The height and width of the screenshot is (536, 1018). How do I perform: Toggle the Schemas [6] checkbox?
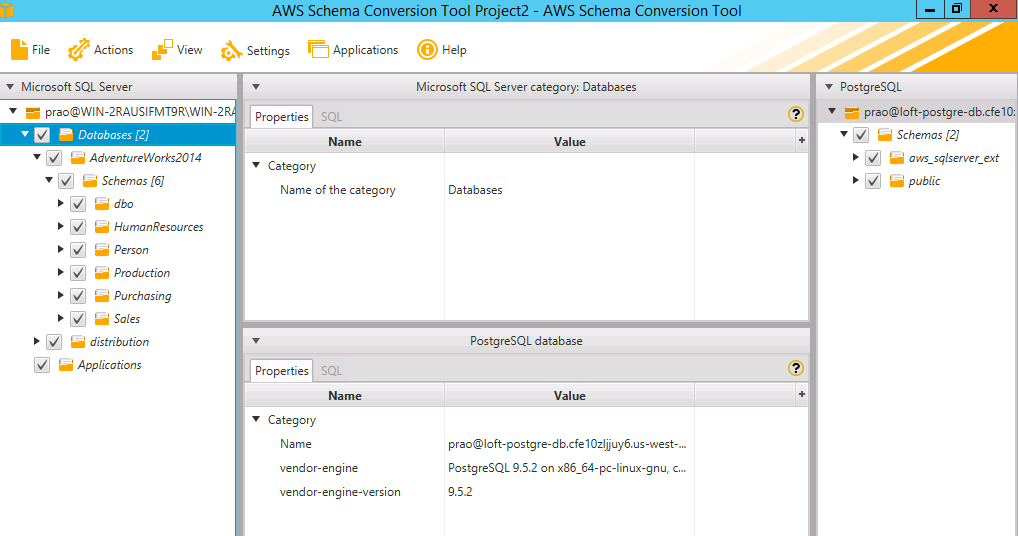[66, 181]
